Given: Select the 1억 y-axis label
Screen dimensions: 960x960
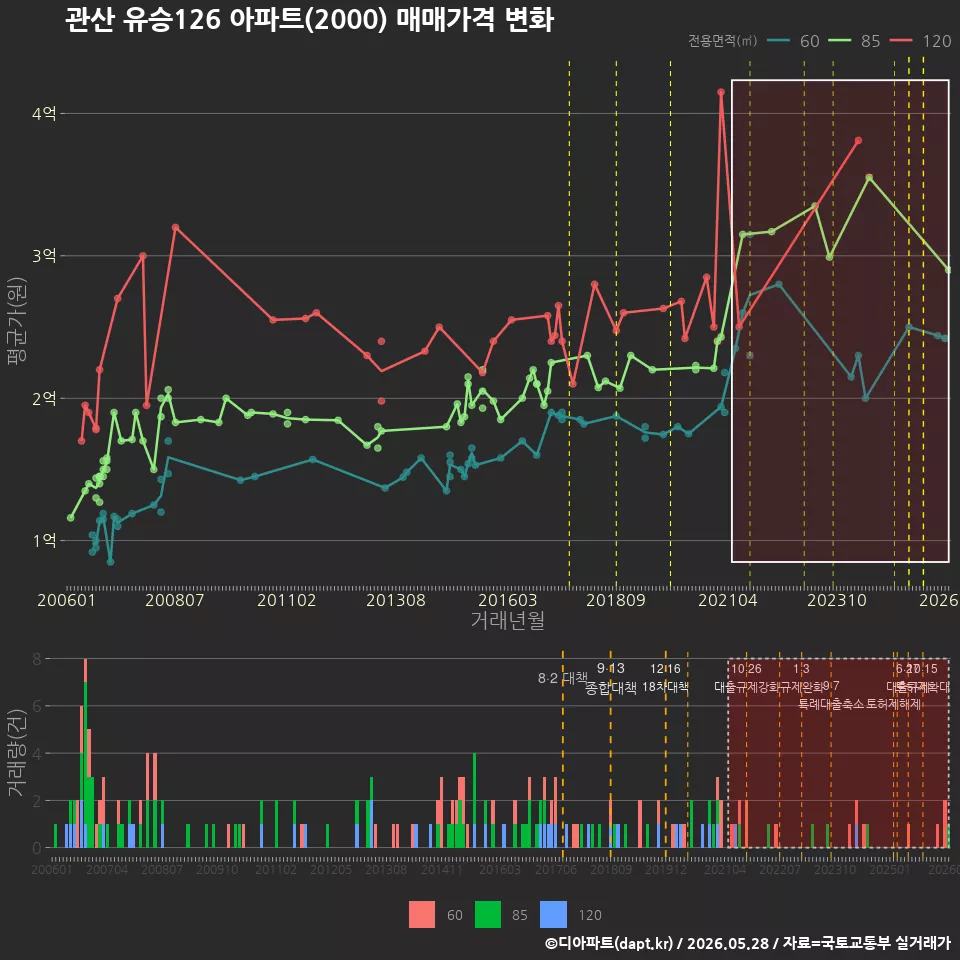Looking at the screenshot, I should 44,541.
